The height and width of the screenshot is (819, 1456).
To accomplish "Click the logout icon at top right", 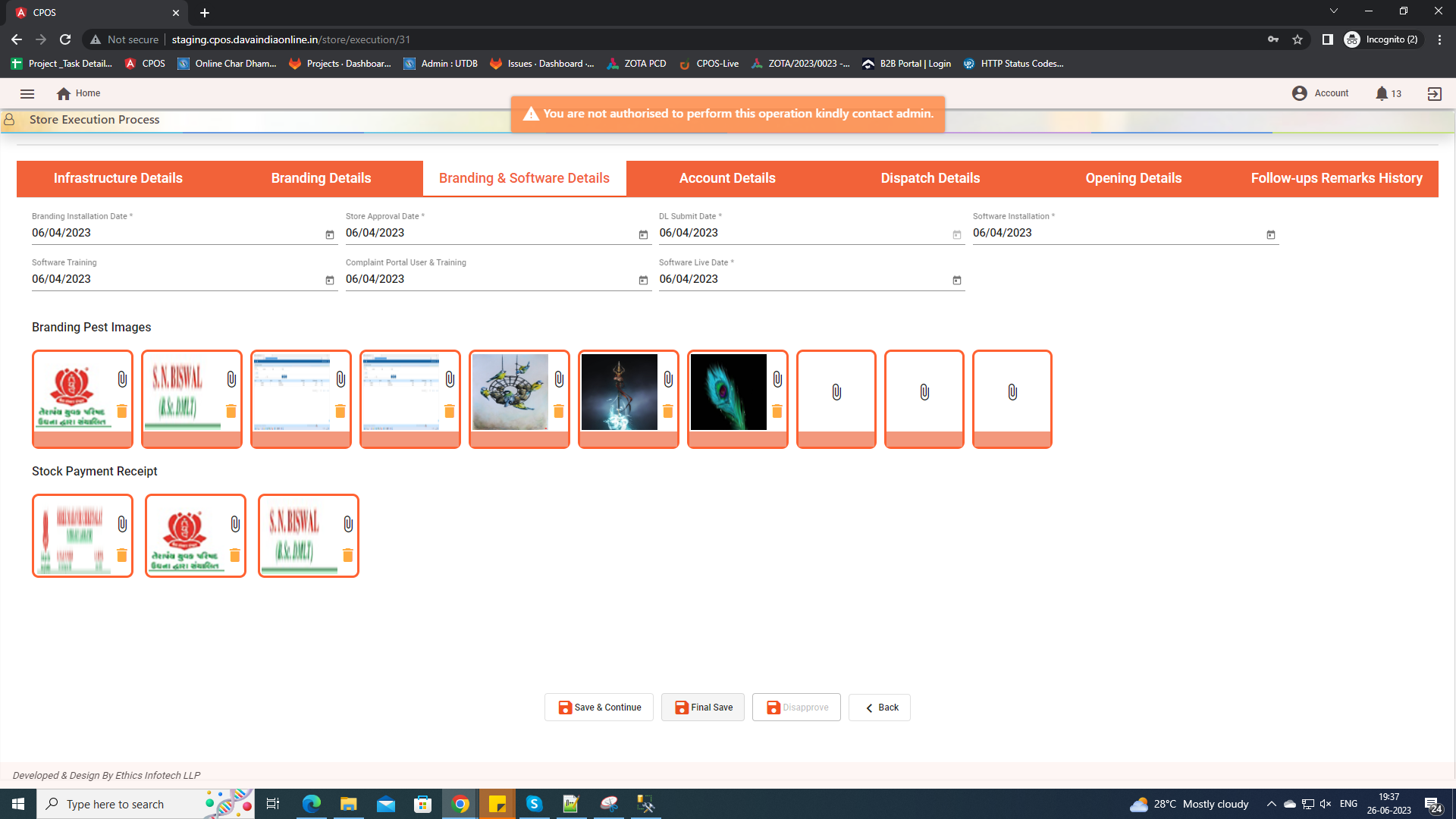I will 1434,94.
